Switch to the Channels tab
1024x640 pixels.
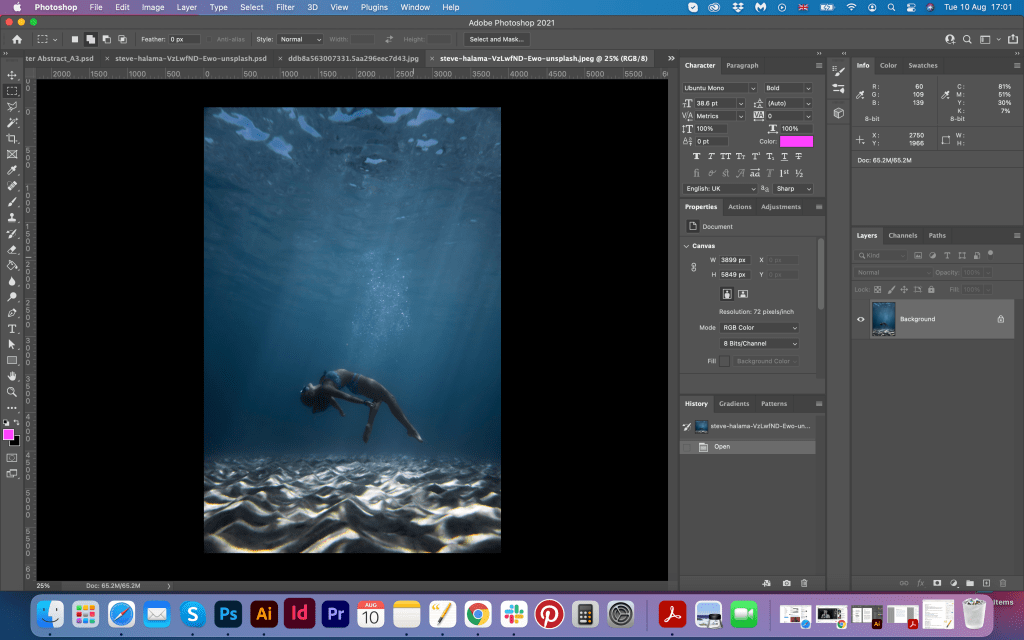pyautogui.click(x=902, y=236)
